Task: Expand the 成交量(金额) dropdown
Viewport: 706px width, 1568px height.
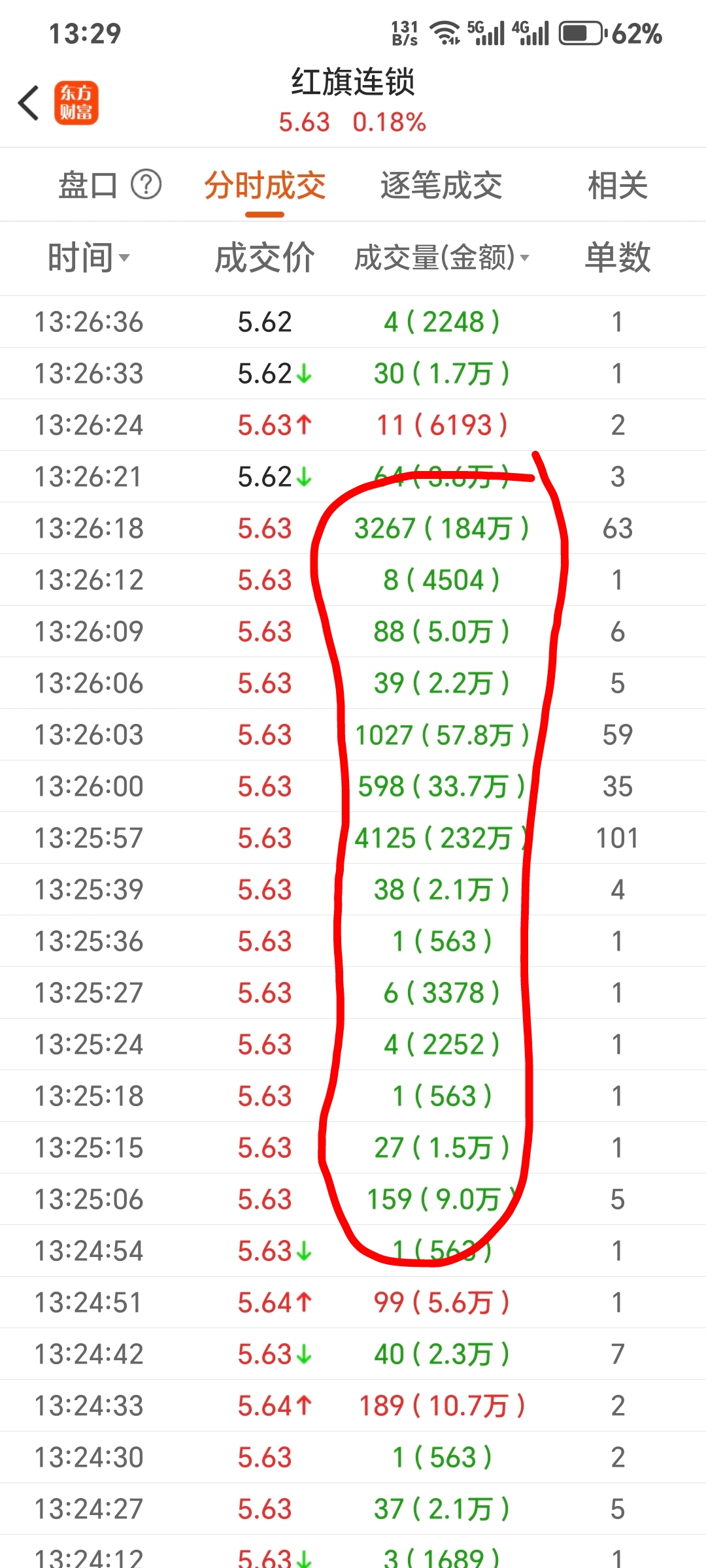Action: point(441,257)
